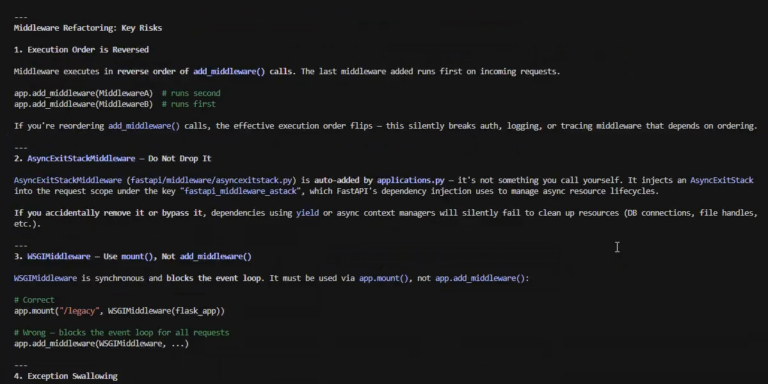Click code "app.add_middleware(WSGIMiddleware, ...)"
Screen dimensions: 768x384
click(x=101, y=343)
